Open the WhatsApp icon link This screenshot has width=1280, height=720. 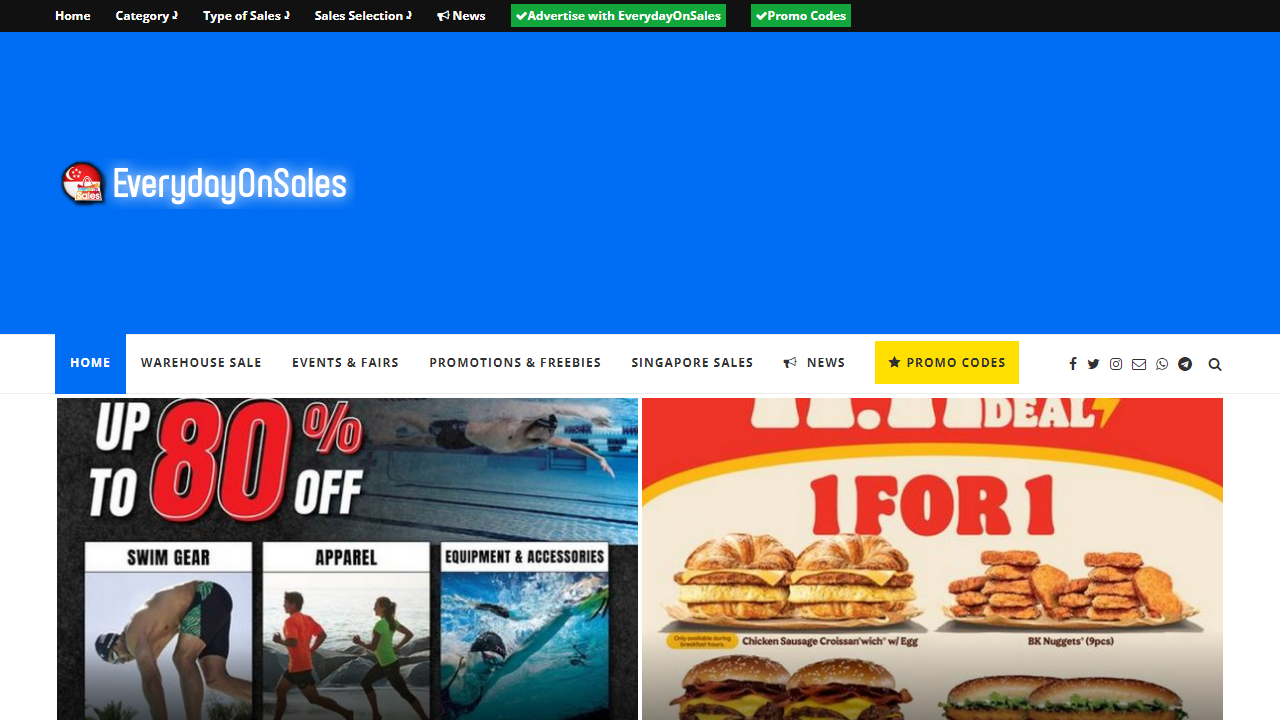point(1162,364)
